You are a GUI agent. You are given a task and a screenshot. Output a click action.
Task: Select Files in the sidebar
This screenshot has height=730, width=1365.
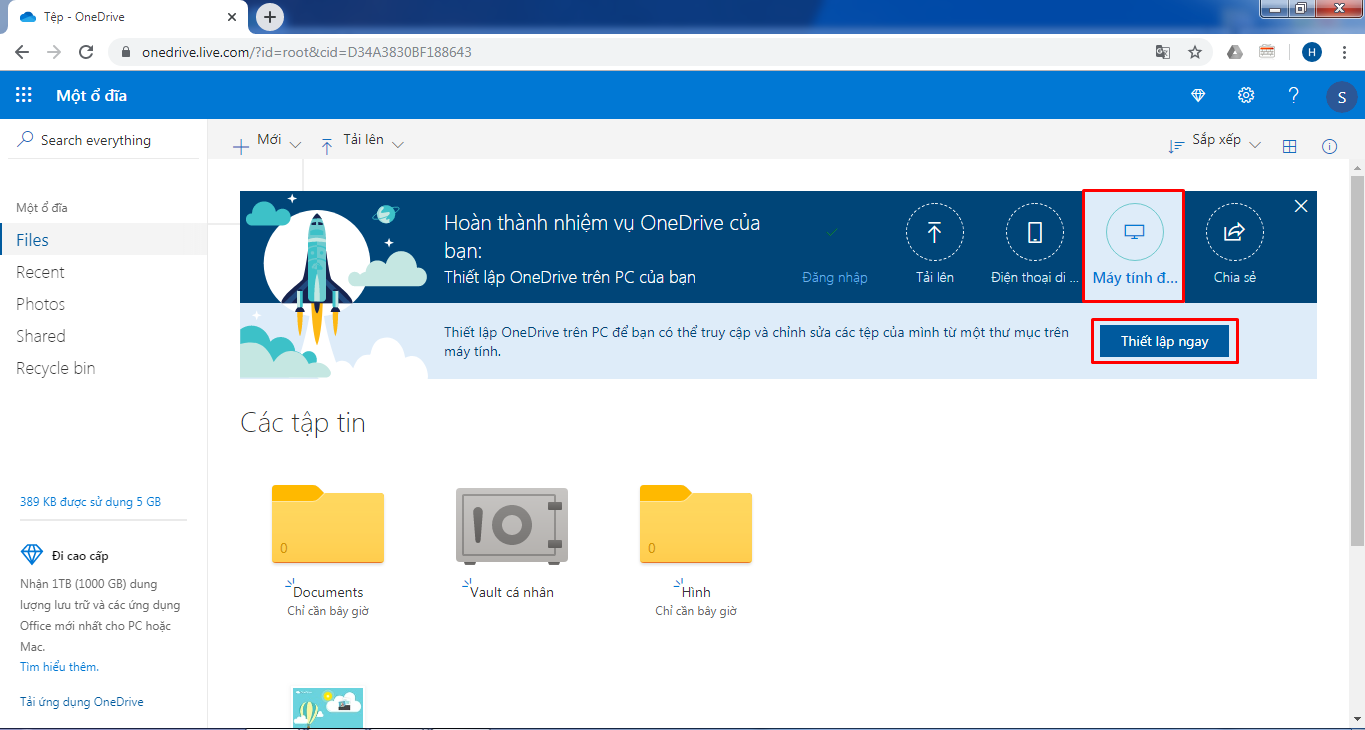[x=104, y=240]
